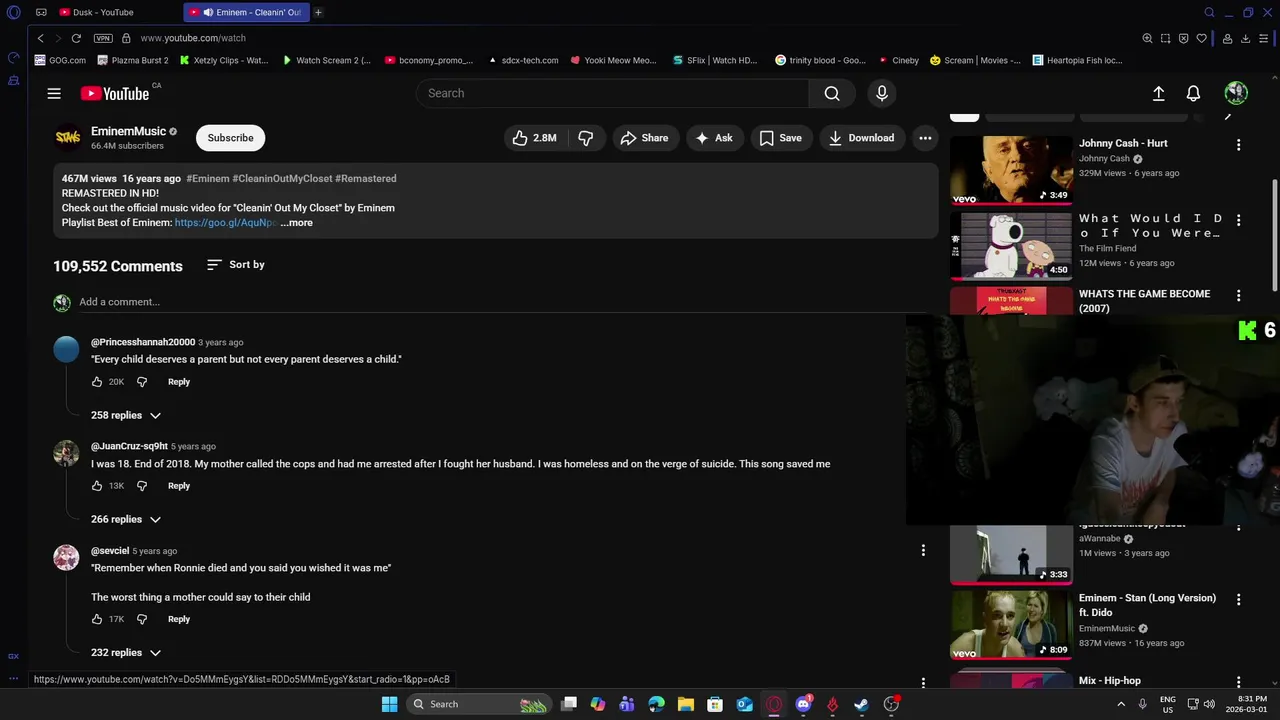
Task: Like sevciel's comment with 17K
Action: point(97,619)
